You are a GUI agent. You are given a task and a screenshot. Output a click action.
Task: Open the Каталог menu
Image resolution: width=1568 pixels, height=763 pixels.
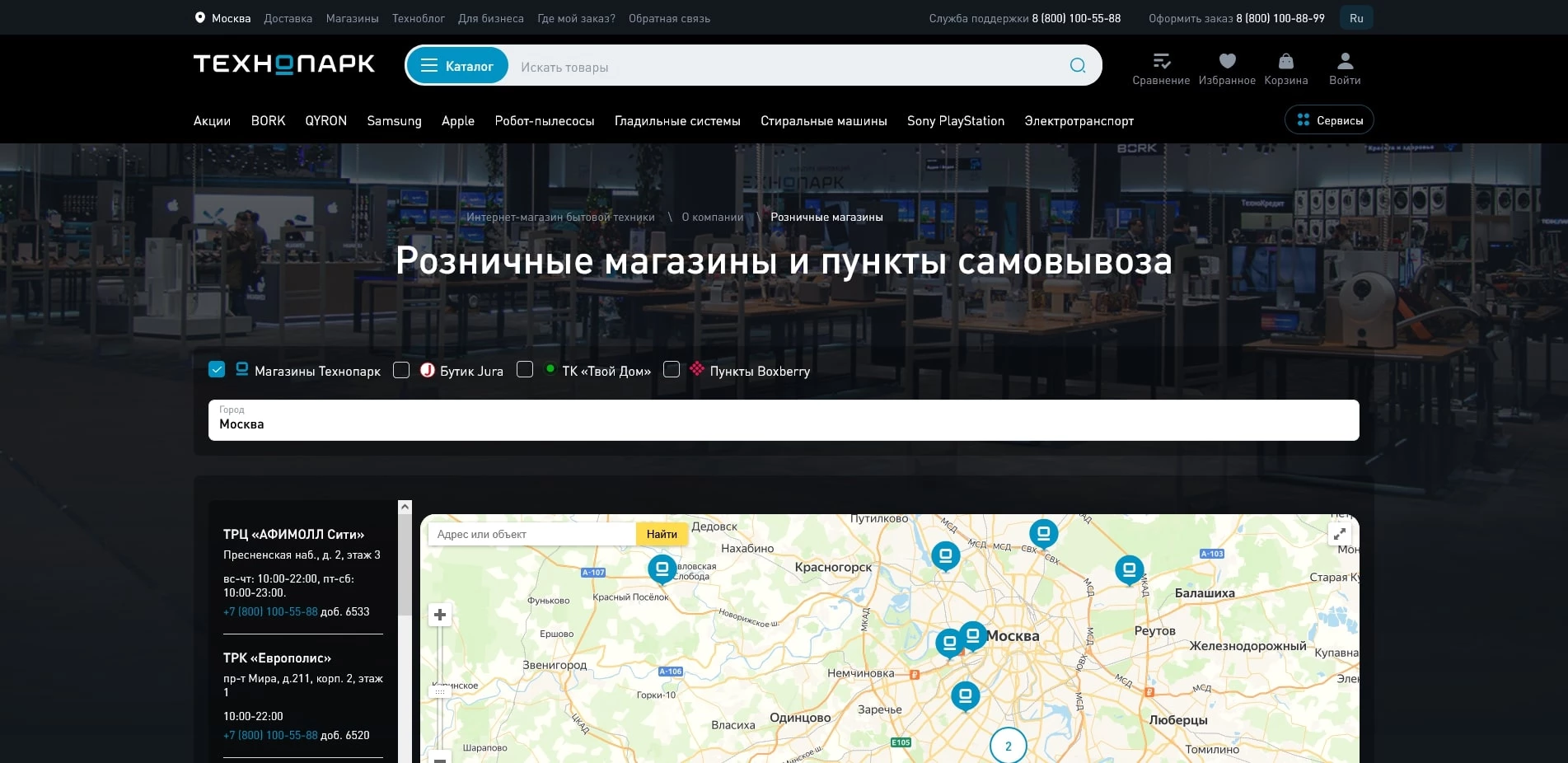pos(456,65)
